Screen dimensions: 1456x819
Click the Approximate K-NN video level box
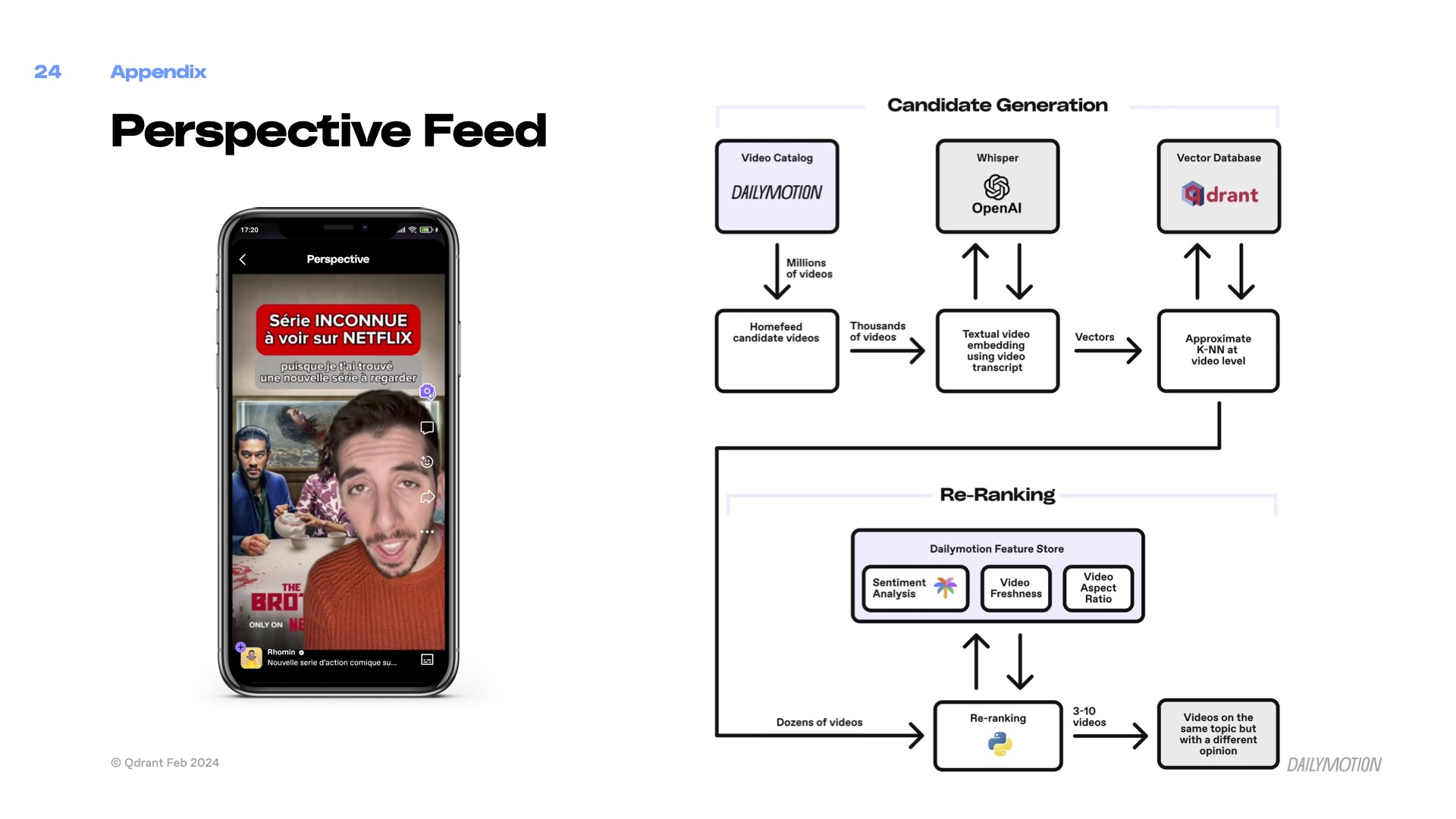coord(1218,350)
